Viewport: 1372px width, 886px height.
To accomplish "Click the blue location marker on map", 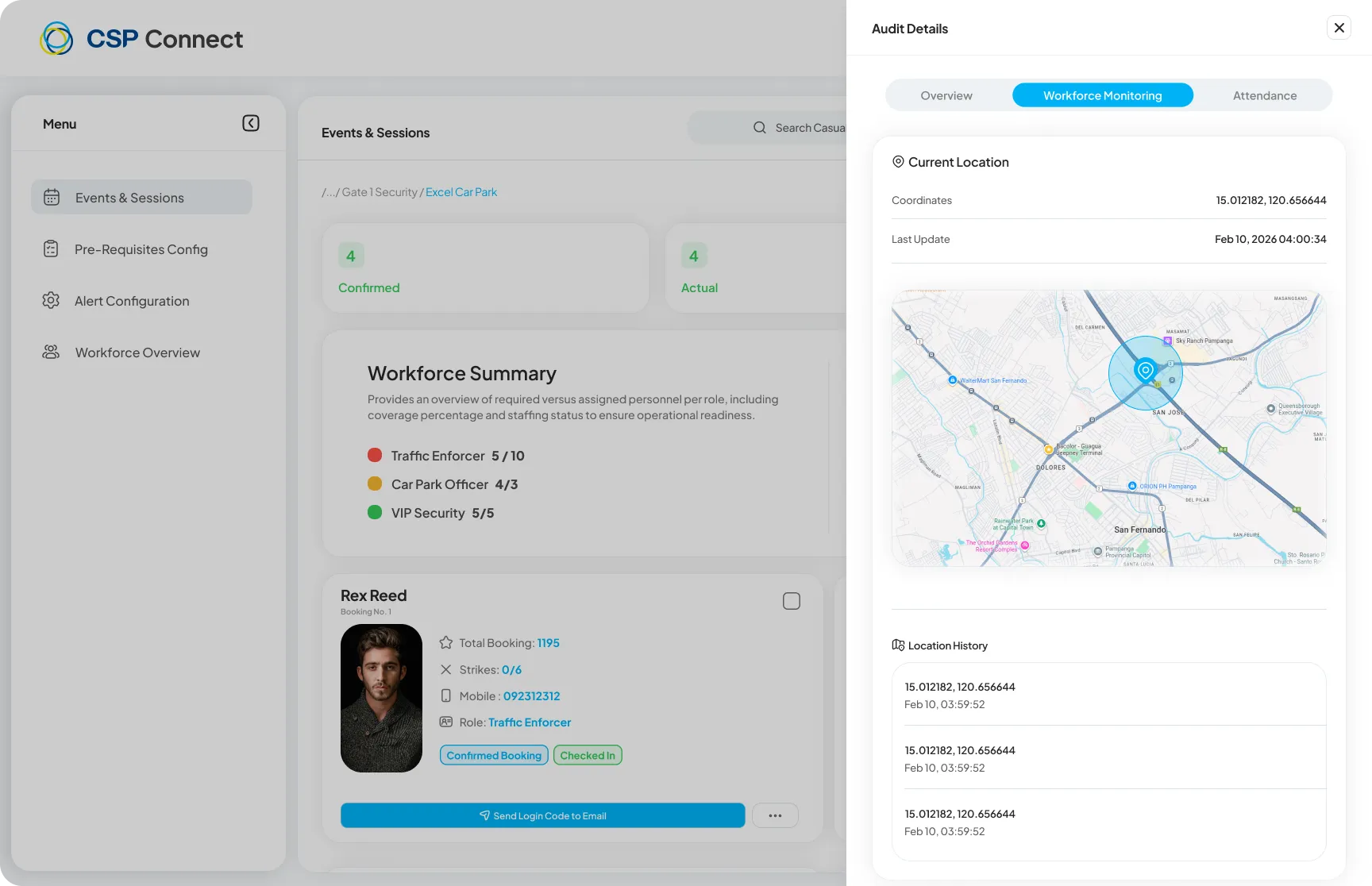I will pos(1145,370).
